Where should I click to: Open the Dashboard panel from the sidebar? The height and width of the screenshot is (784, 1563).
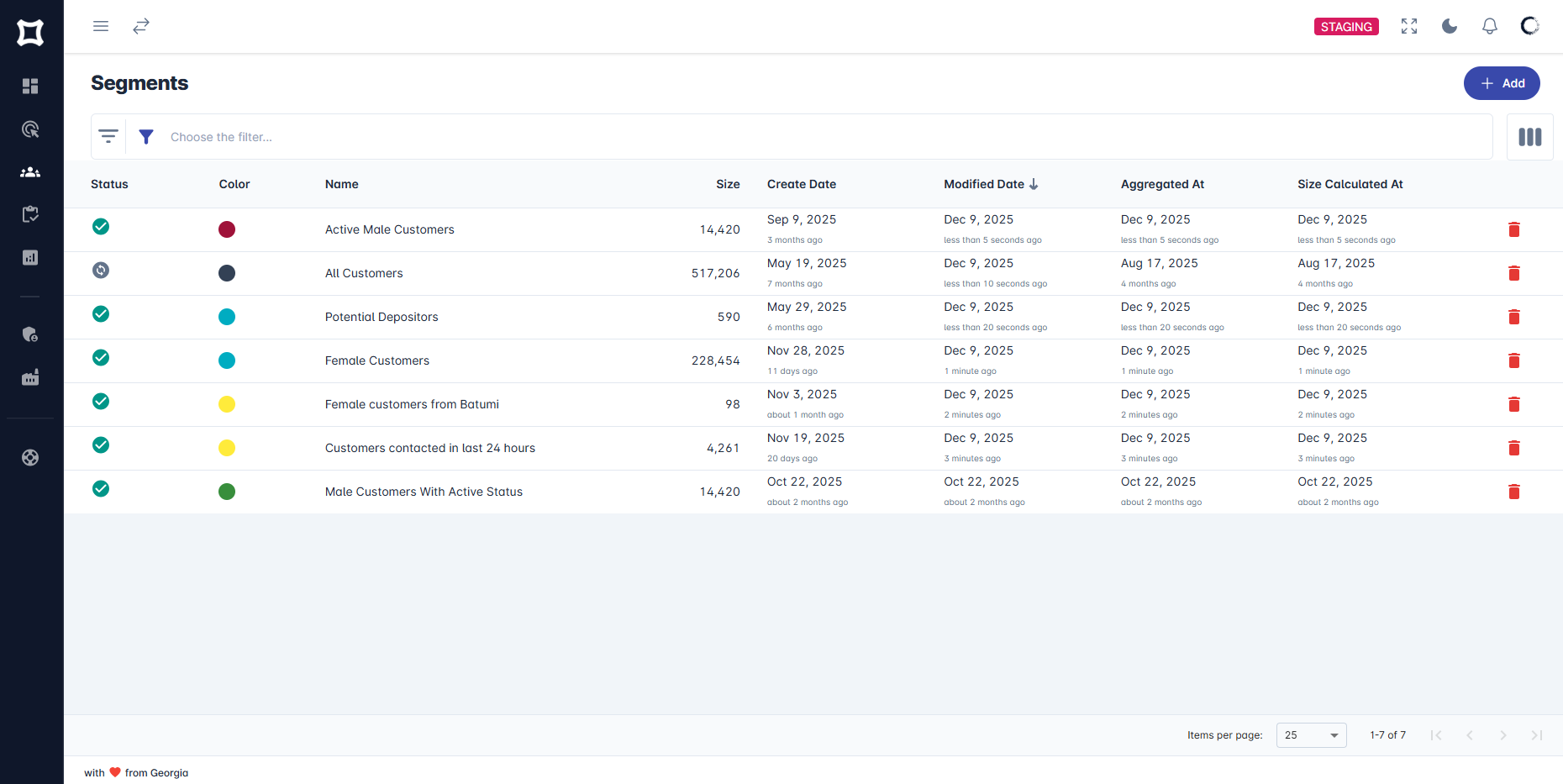(30, 86)
